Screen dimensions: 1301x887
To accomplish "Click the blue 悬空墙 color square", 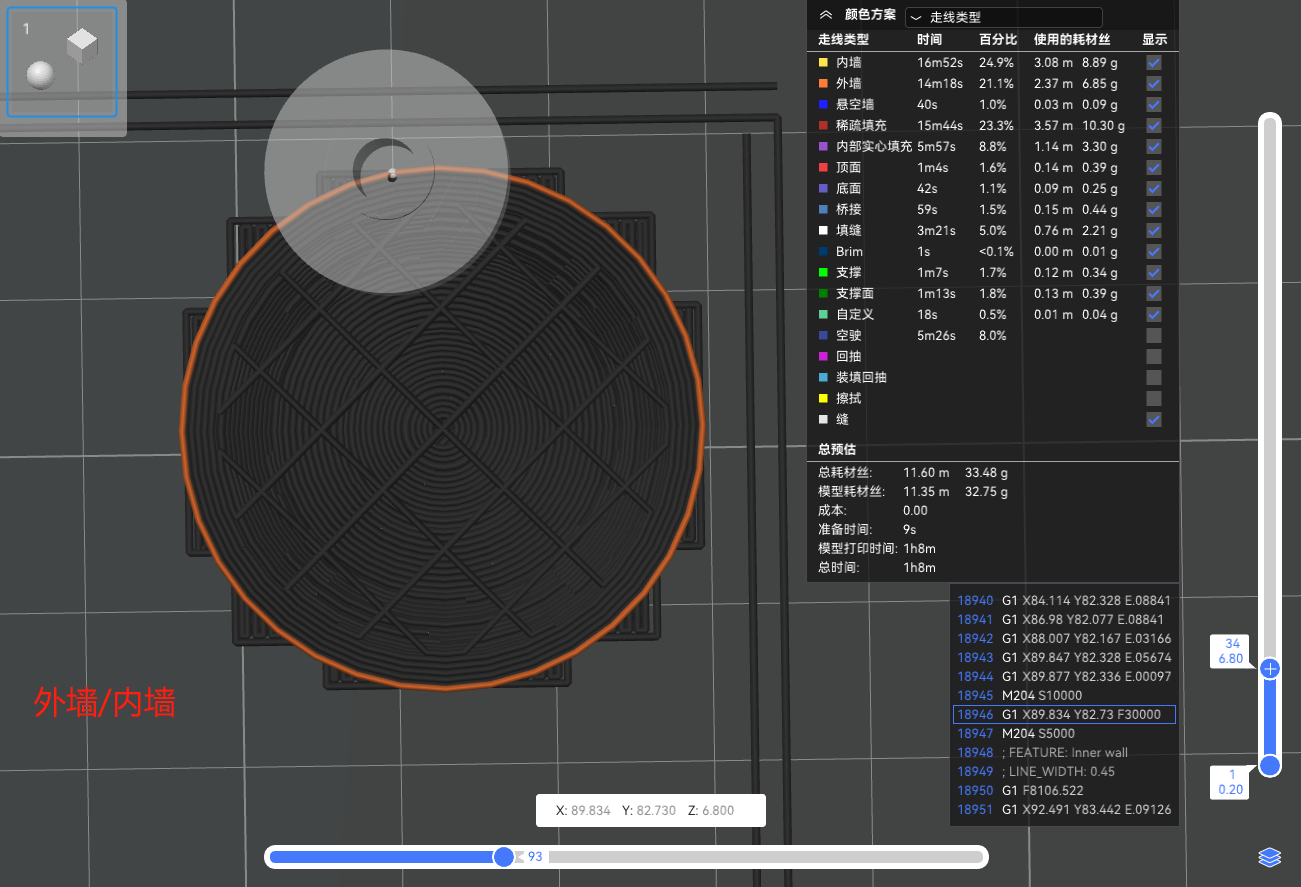I will coord(823,105).
